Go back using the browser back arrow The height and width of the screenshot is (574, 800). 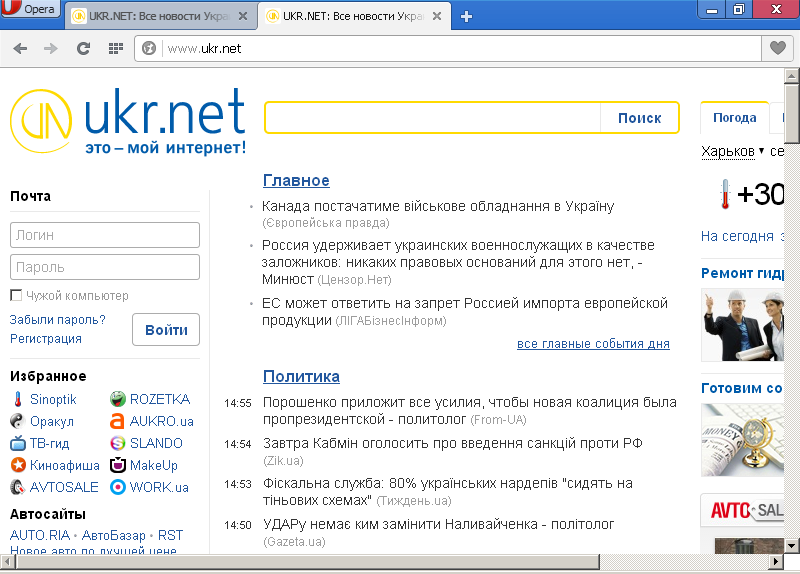click(20, 48)
